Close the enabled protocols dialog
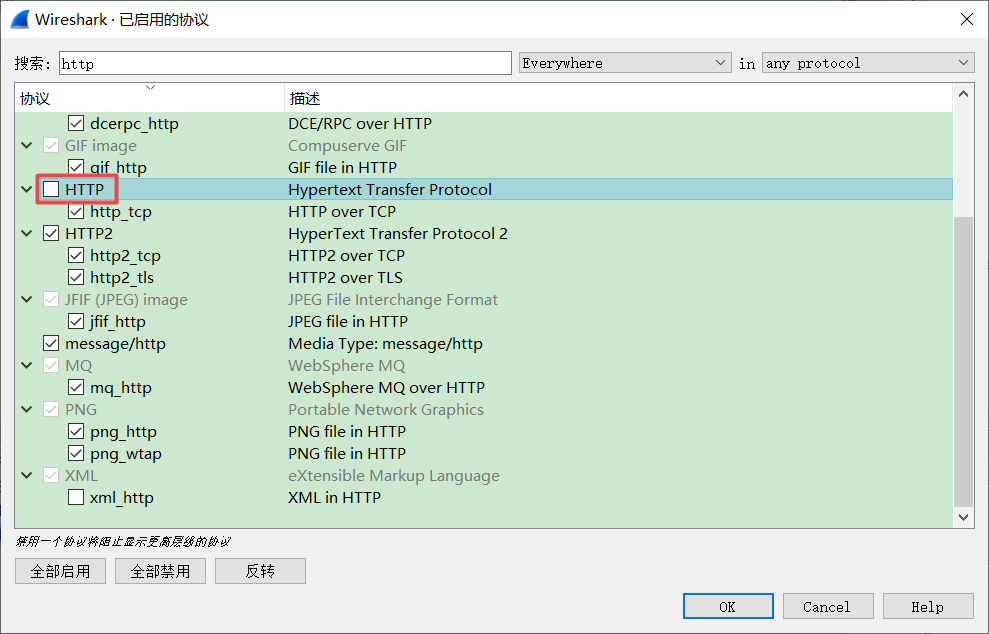The width and height of the screenshot is (989, 634). tap(966, 20)
